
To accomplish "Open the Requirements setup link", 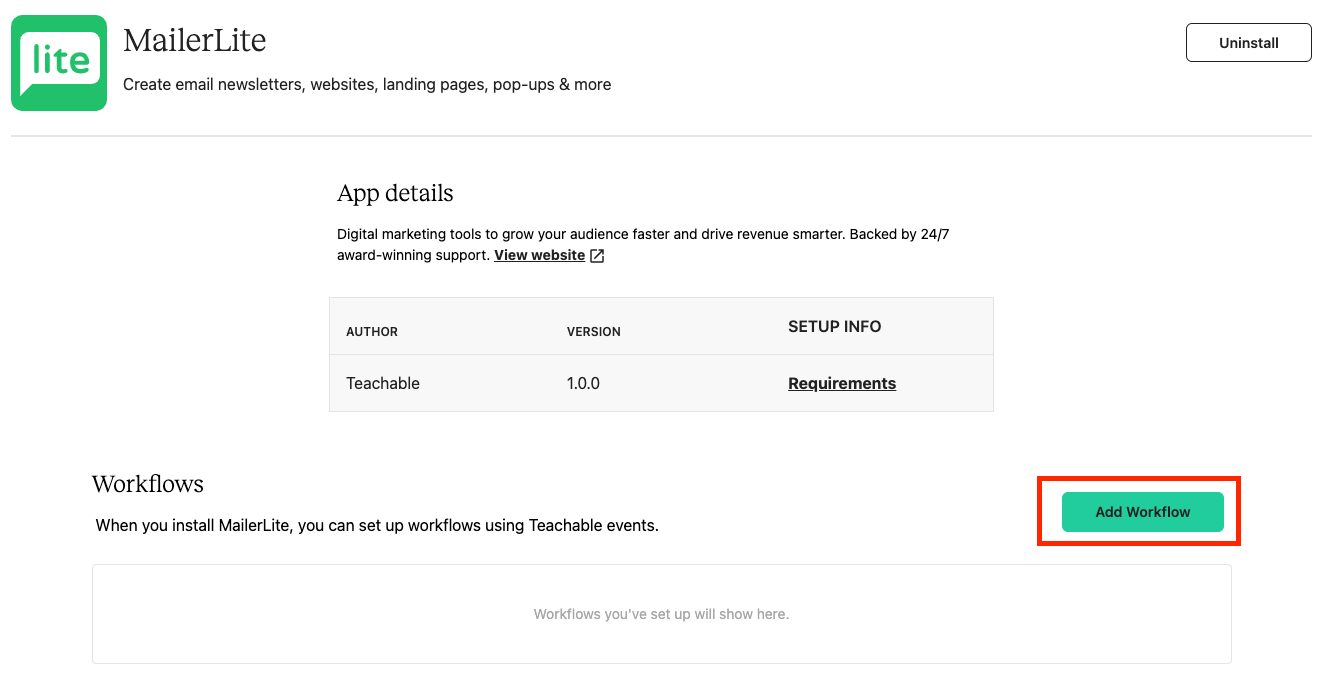I will tap(842, 383).
